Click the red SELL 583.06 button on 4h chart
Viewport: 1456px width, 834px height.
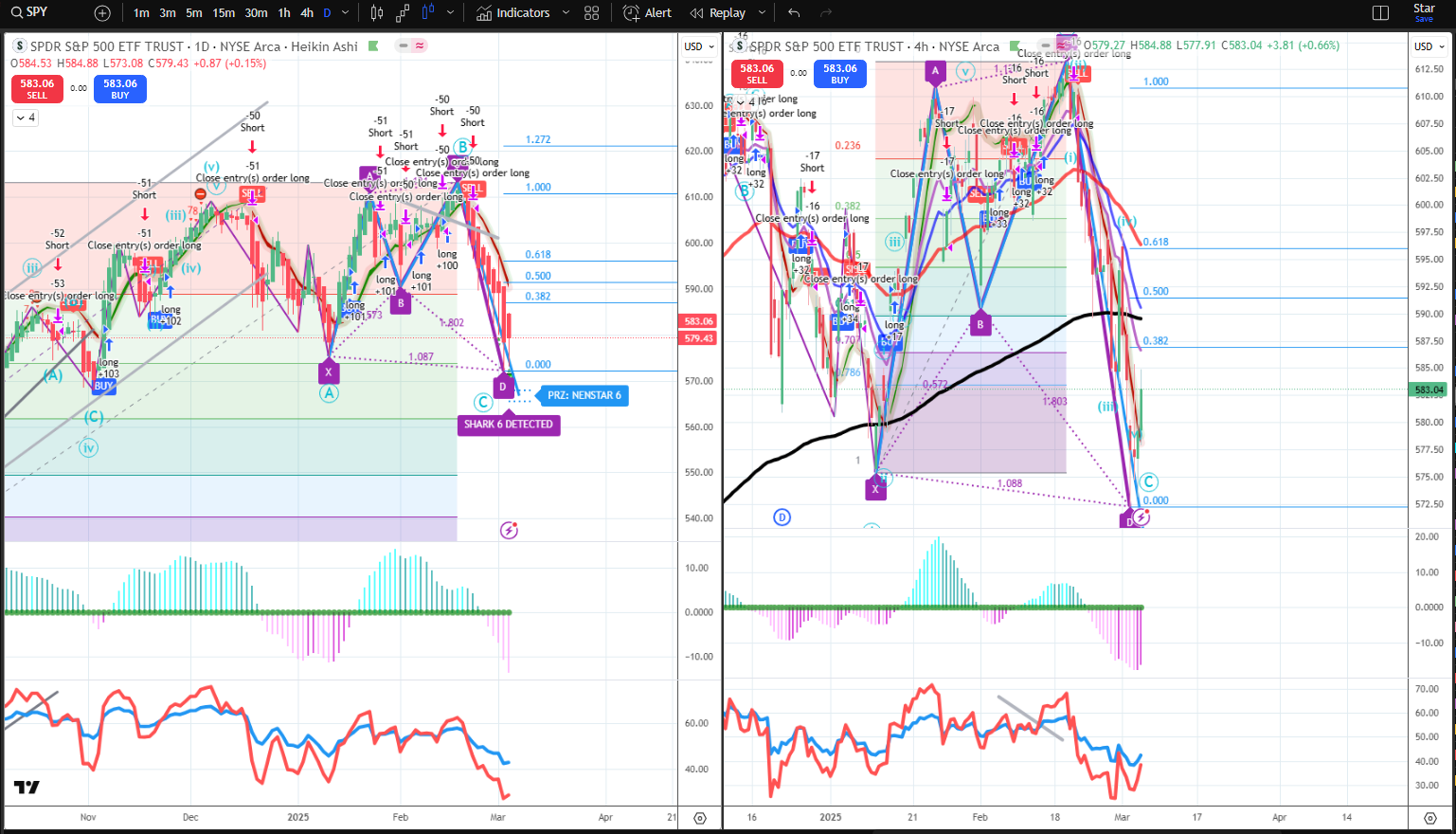pyautogui.click(x=757, y=74)
